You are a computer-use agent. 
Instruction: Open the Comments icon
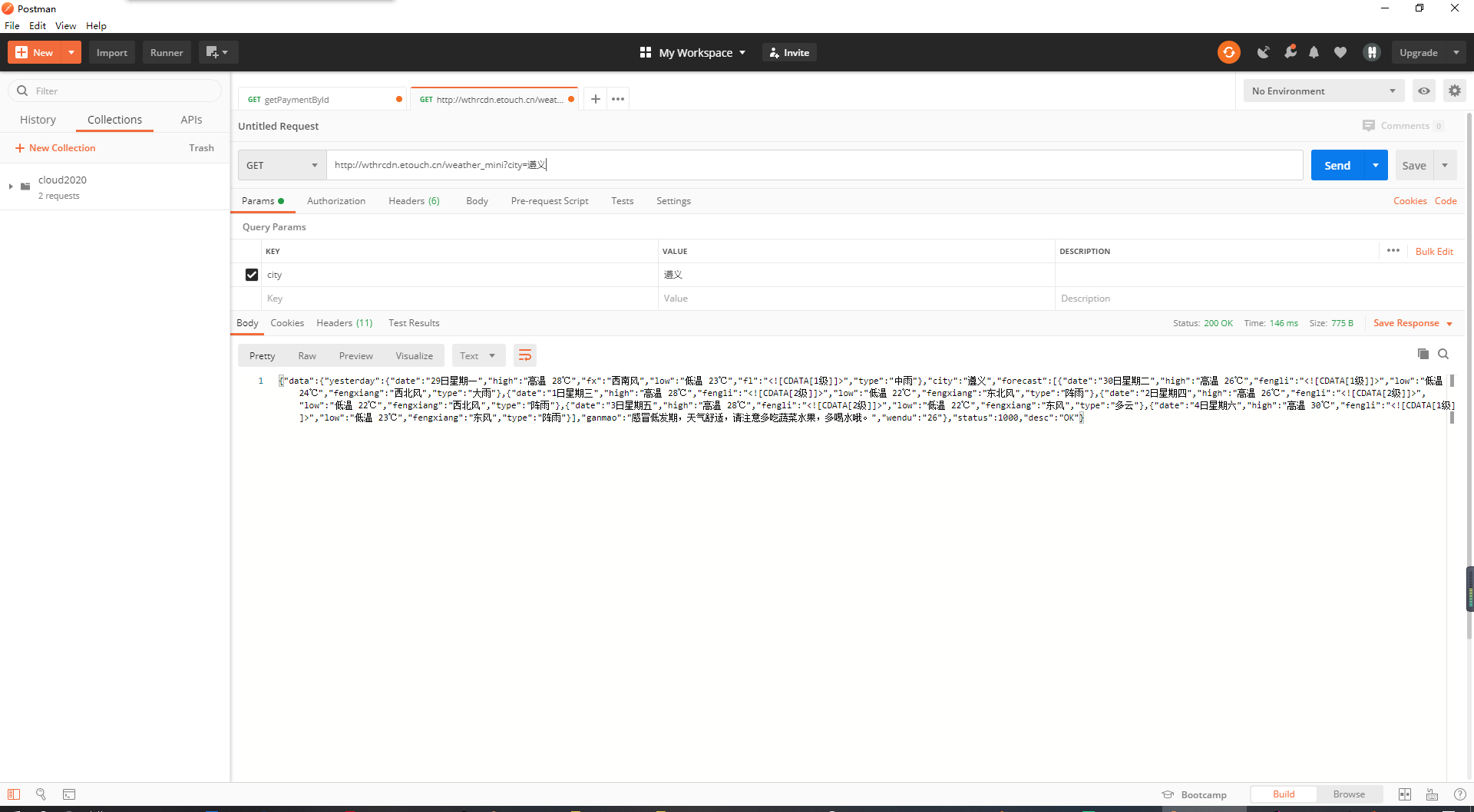click(1368, 125)
